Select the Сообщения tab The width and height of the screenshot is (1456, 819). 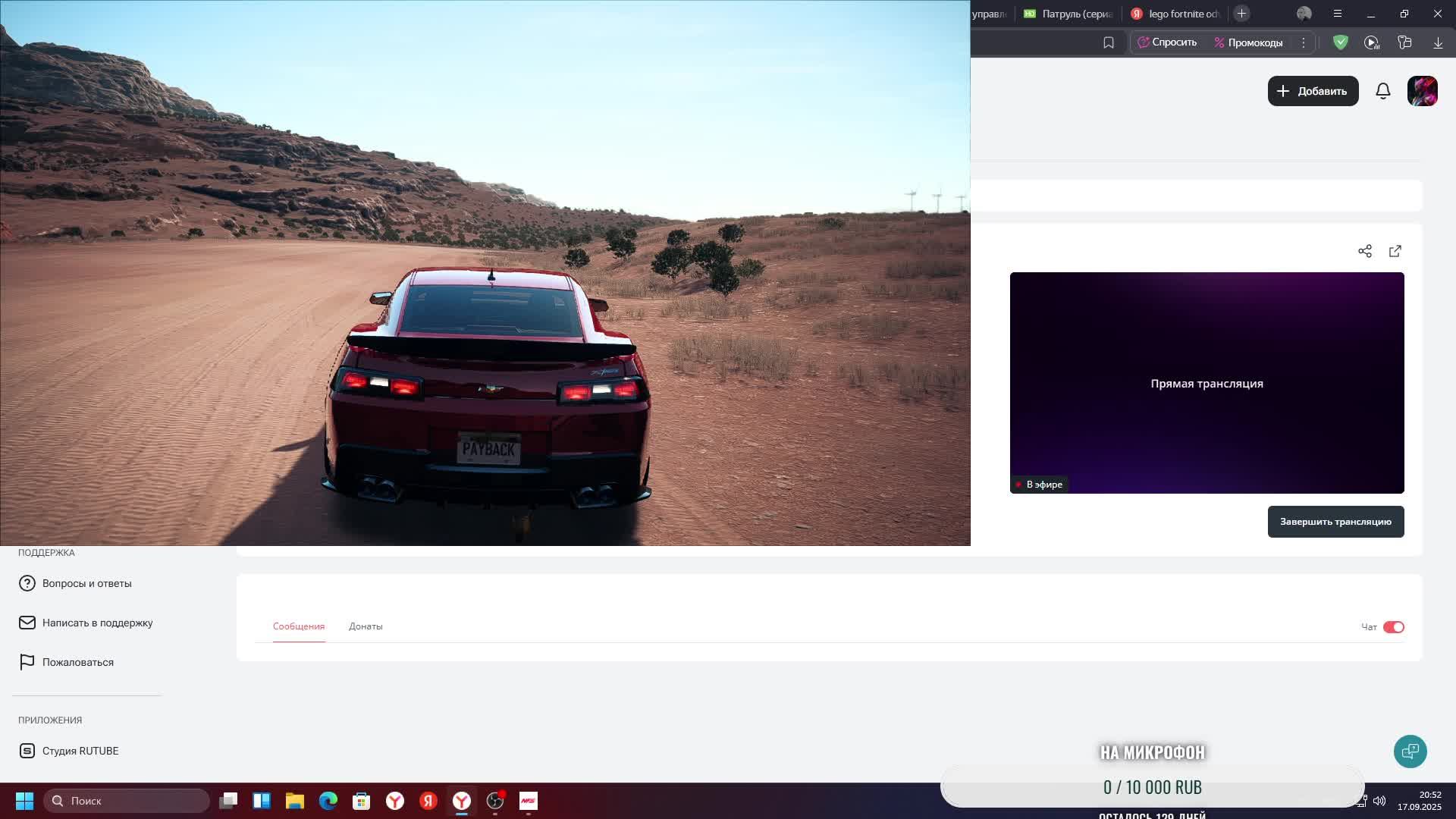[299, 626]
